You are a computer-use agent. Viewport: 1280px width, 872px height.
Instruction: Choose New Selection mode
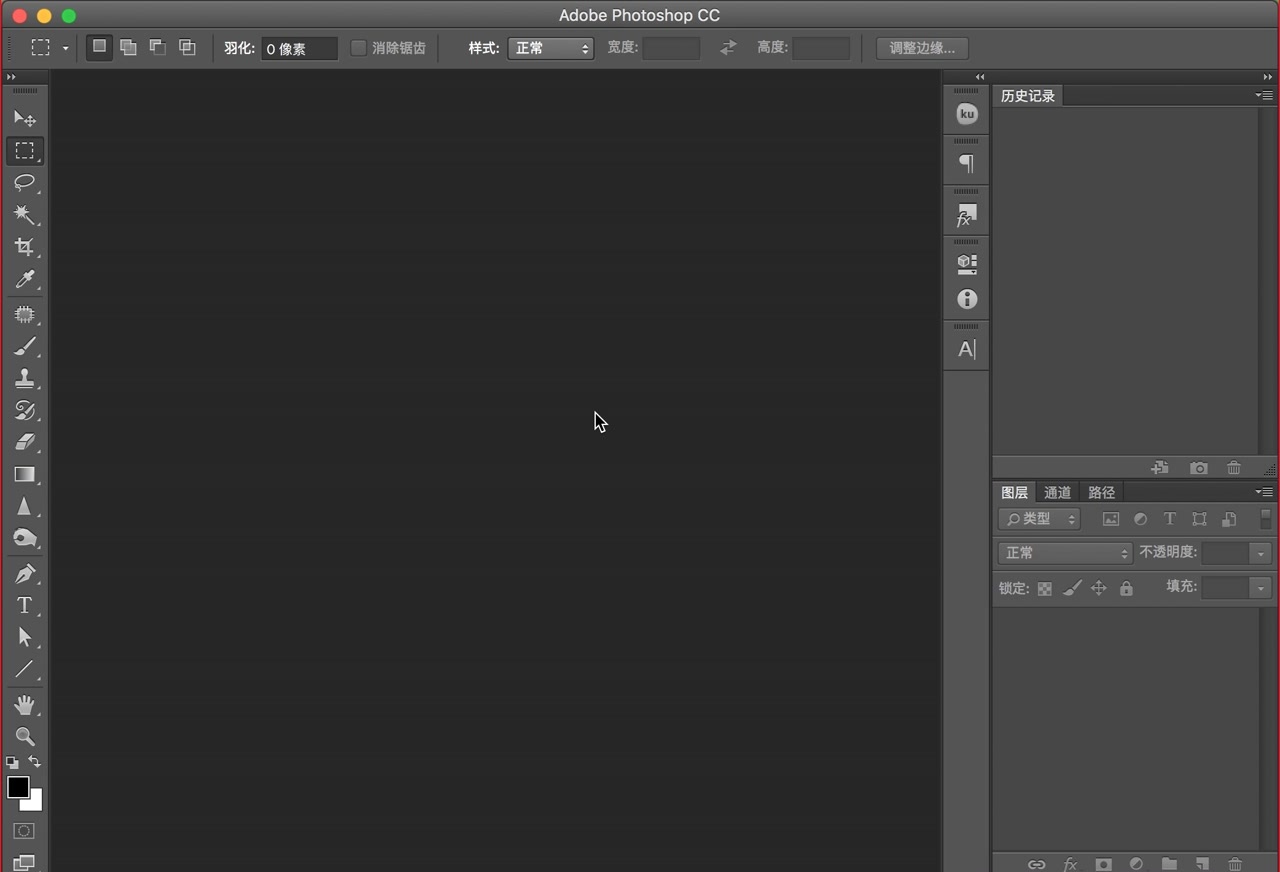point(99,47)
